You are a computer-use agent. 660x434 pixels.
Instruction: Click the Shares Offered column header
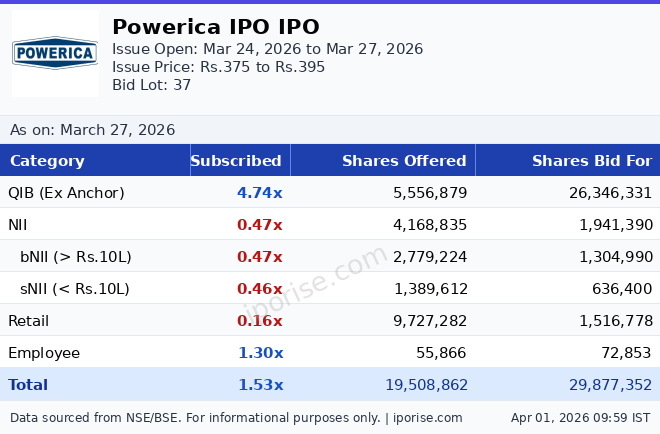click(404, 161)
